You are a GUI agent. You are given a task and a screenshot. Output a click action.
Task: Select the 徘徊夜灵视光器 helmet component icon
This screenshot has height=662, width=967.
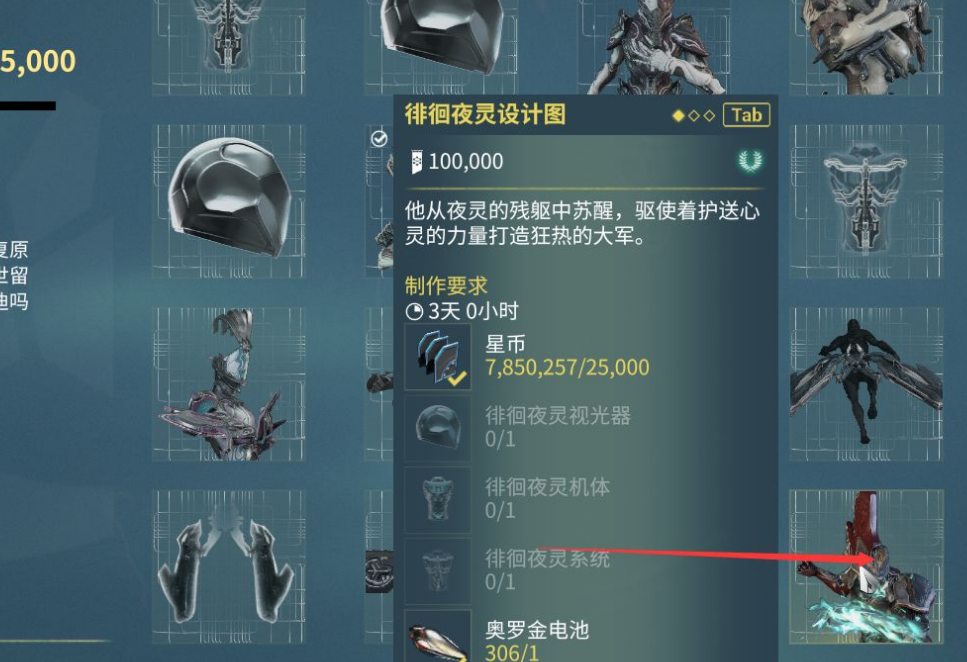tap(438, 428)
